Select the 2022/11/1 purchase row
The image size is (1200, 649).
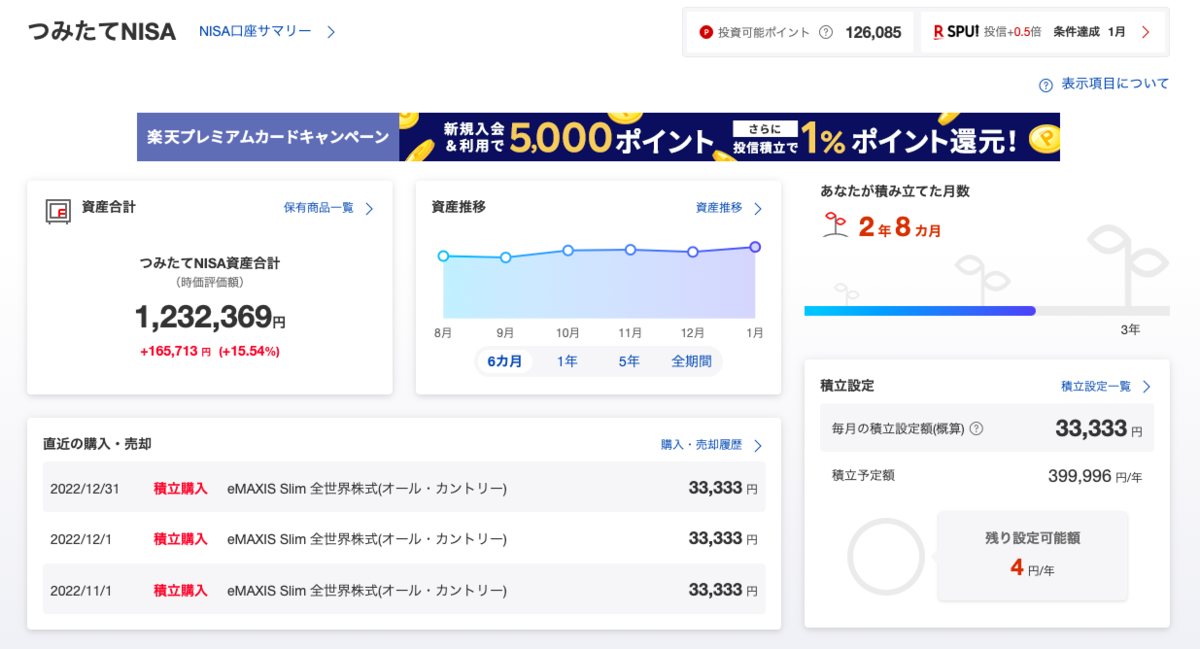[x=404, y=590]
